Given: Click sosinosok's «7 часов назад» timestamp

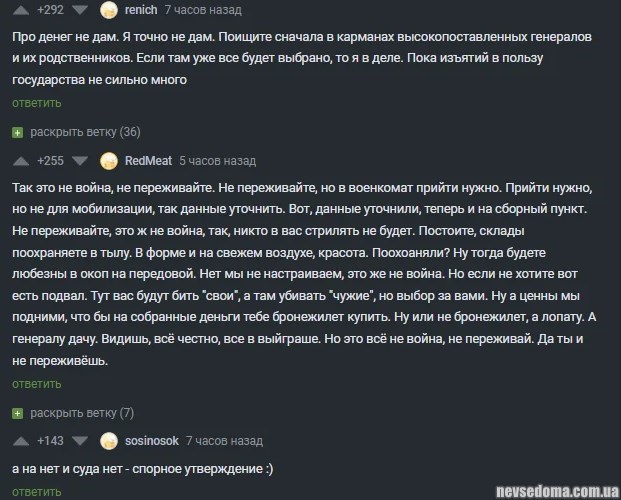Looking at the screenshot, I should pyautogui.click(x=226, y=441).
